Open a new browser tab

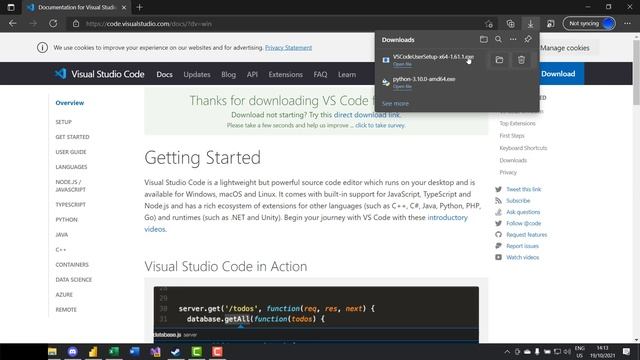(x=140, y=7)
